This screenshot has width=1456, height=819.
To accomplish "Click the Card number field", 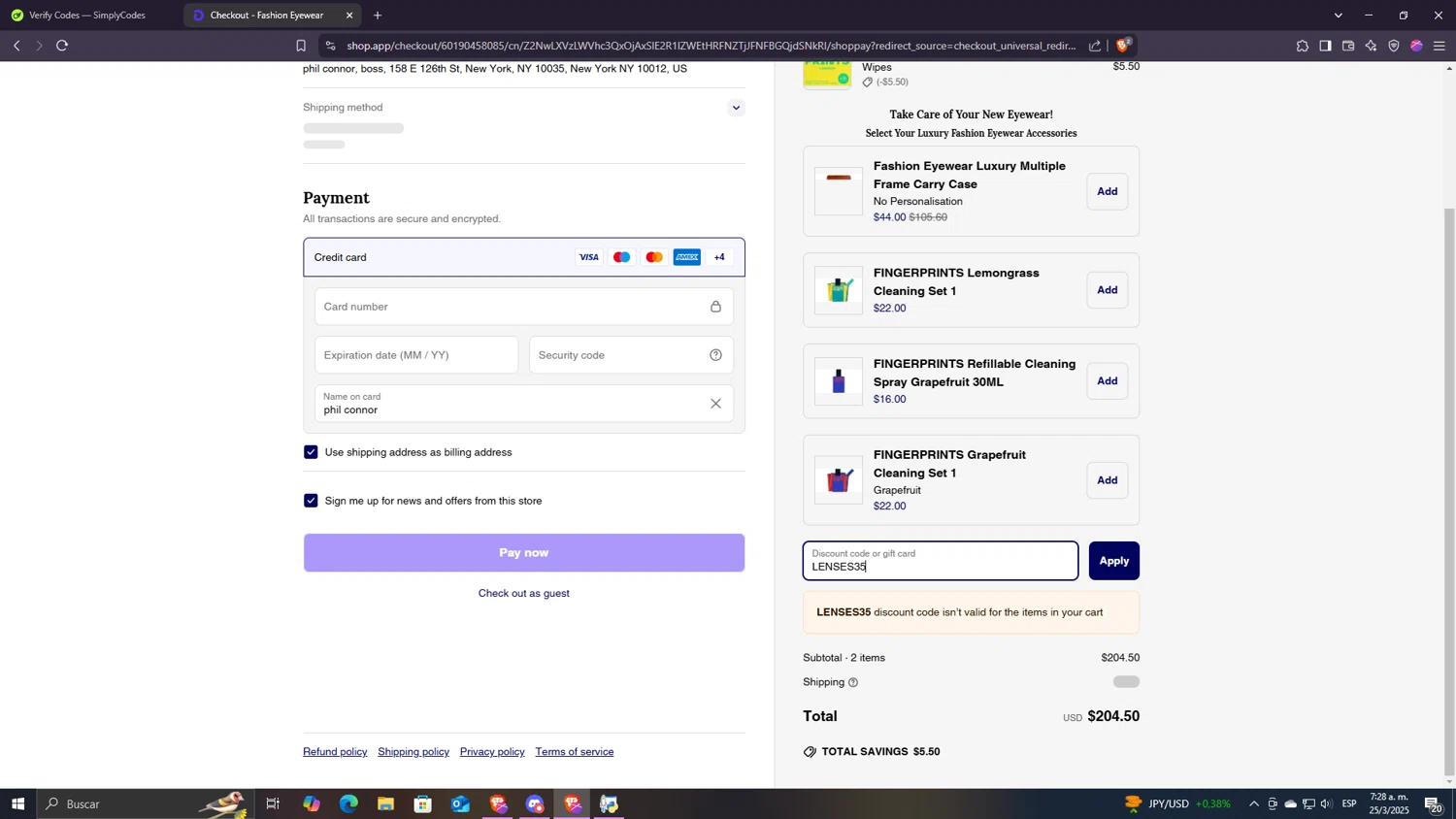I will pos(524,307).
